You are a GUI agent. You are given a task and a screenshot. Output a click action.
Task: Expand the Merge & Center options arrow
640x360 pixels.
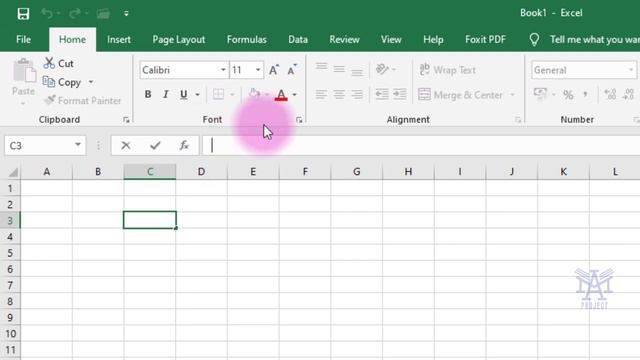tap(512, 95)
